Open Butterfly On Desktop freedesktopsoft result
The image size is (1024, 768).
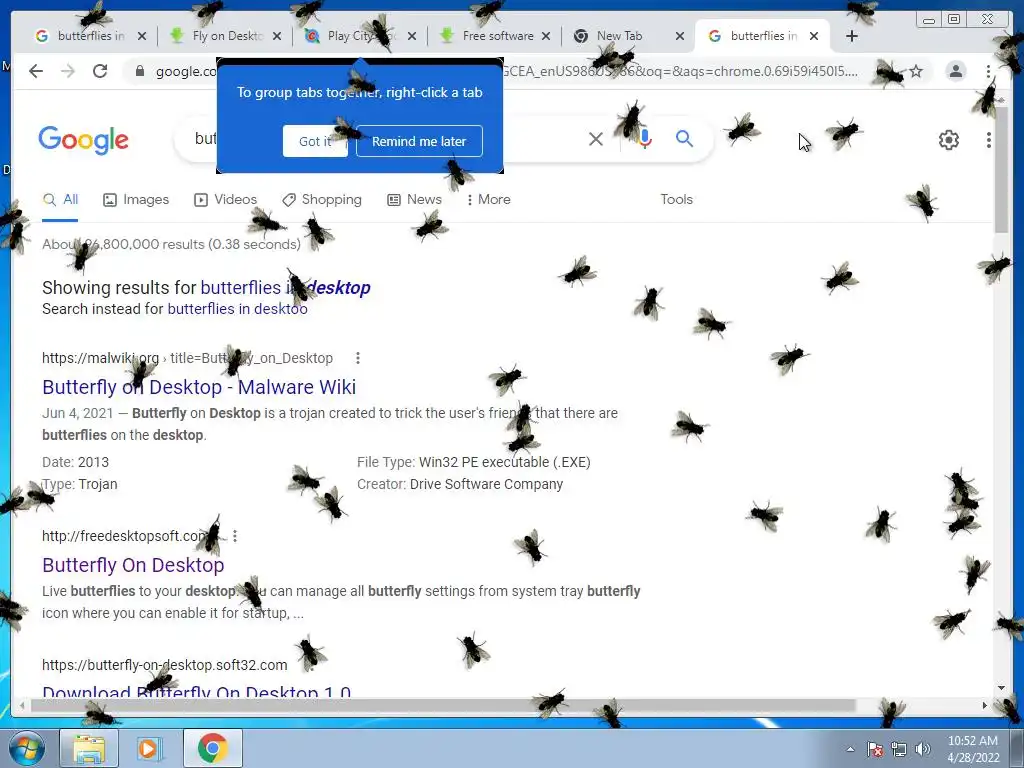pos(133,565)
